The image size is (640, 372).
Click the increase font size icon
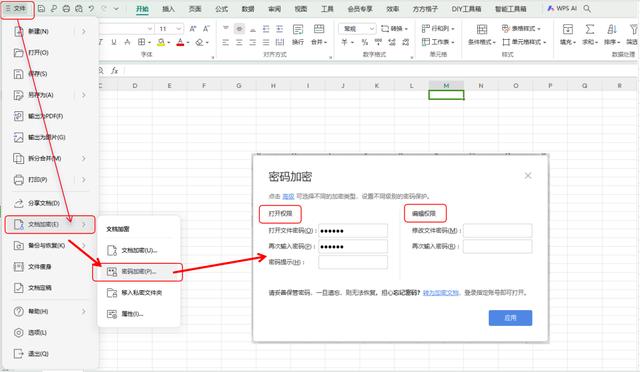click(x=193, y=29)
